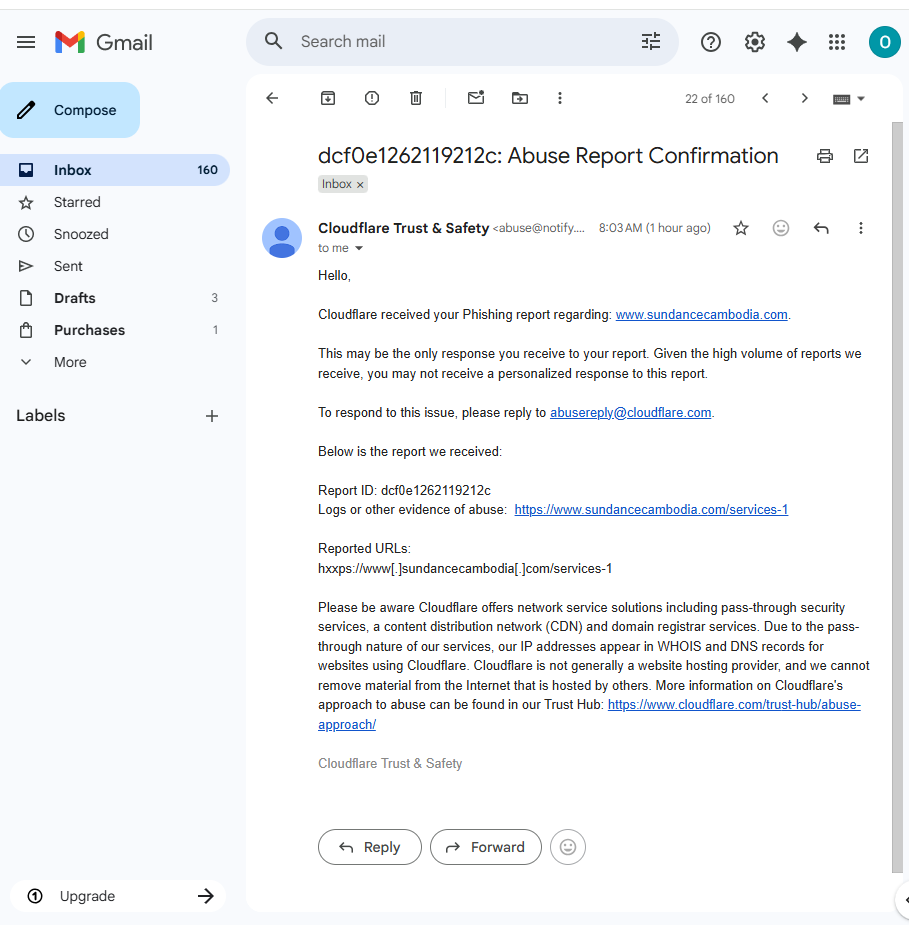Remove the Inbox label with x

360,185
